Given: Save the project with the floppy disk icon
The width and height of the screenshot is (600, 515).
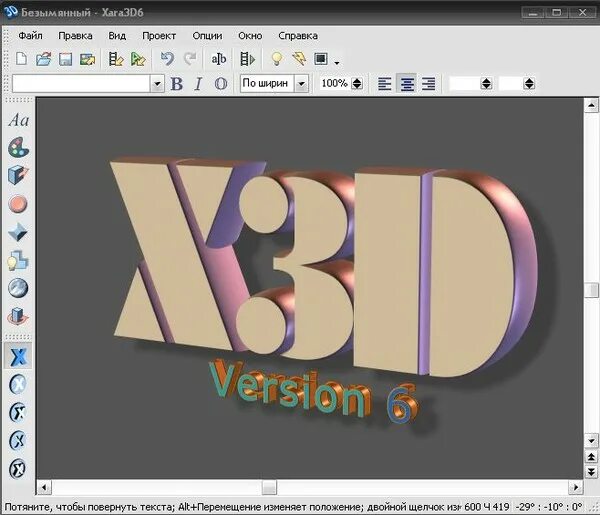Looking at the screenshot, I should tap(65, 59).
